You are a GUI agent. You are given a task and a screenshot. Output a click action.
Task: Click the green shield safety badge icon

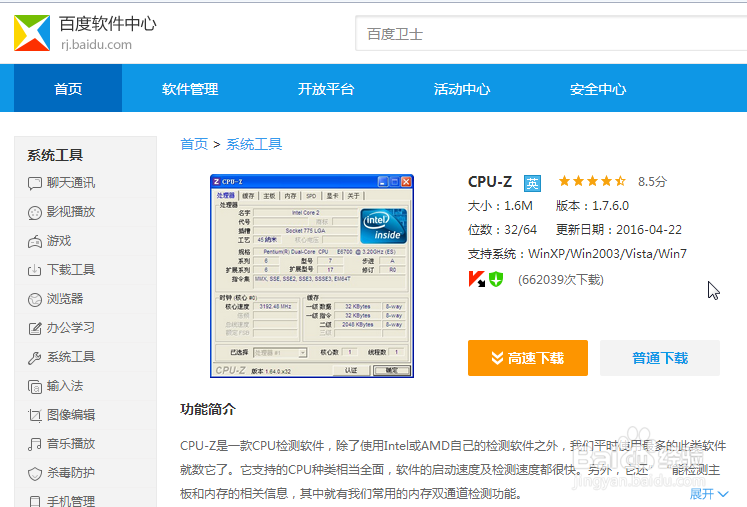click(x=496, y=279)
